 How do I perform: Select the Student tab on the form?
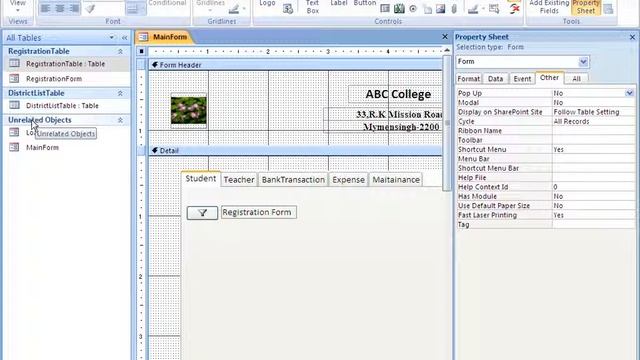coord(200,179)
